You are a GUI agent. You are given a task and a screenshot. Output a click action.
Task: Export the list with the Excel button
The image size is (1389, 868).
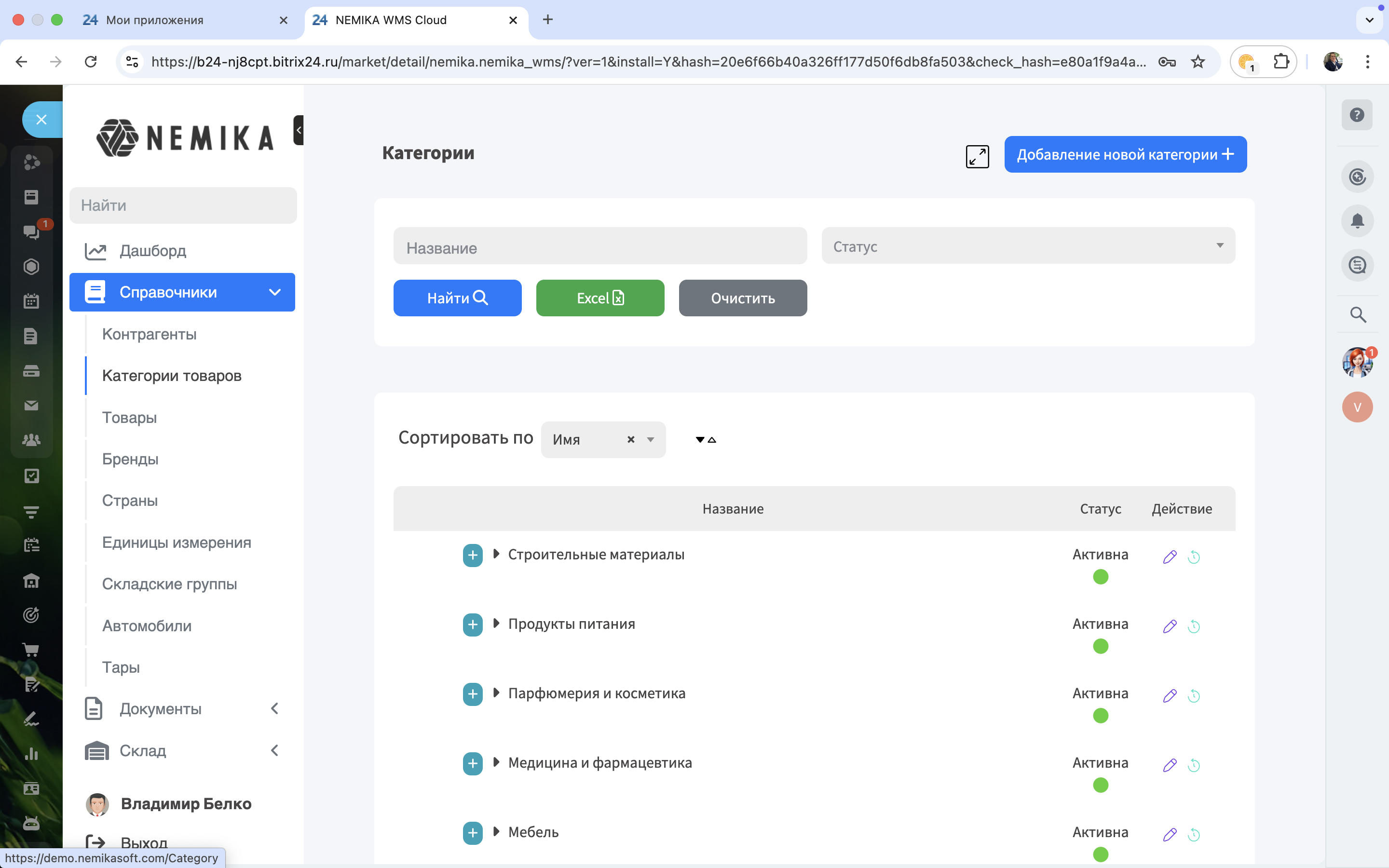600,298
